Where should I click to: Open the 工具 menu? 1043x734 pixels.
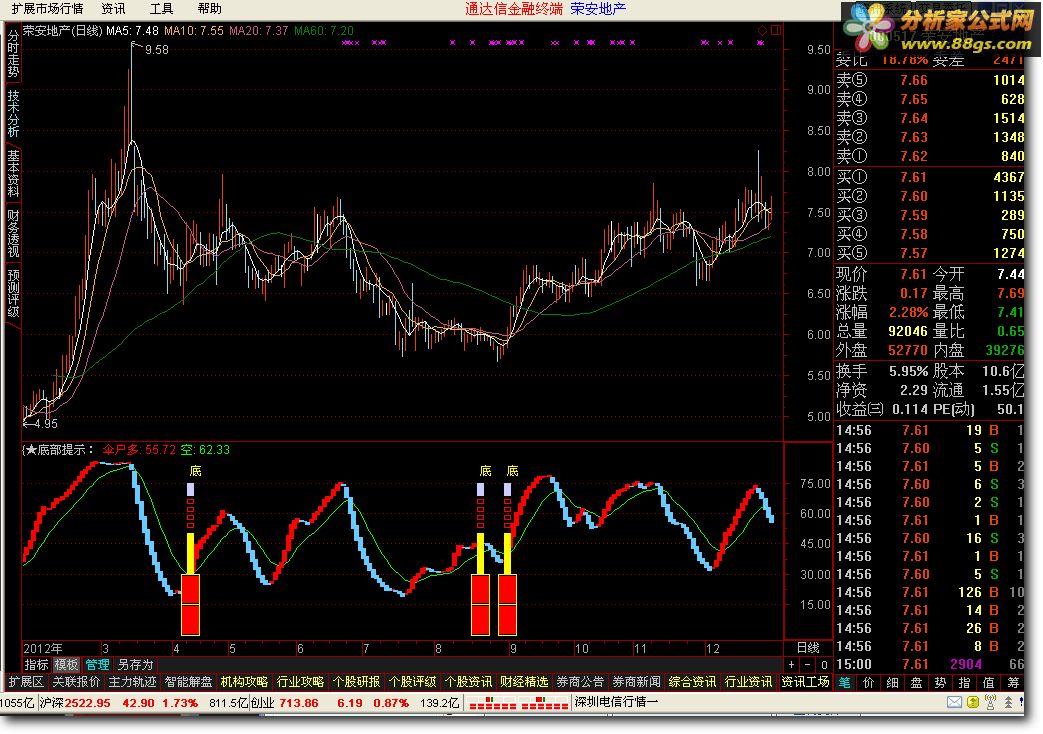click(161, 9)
